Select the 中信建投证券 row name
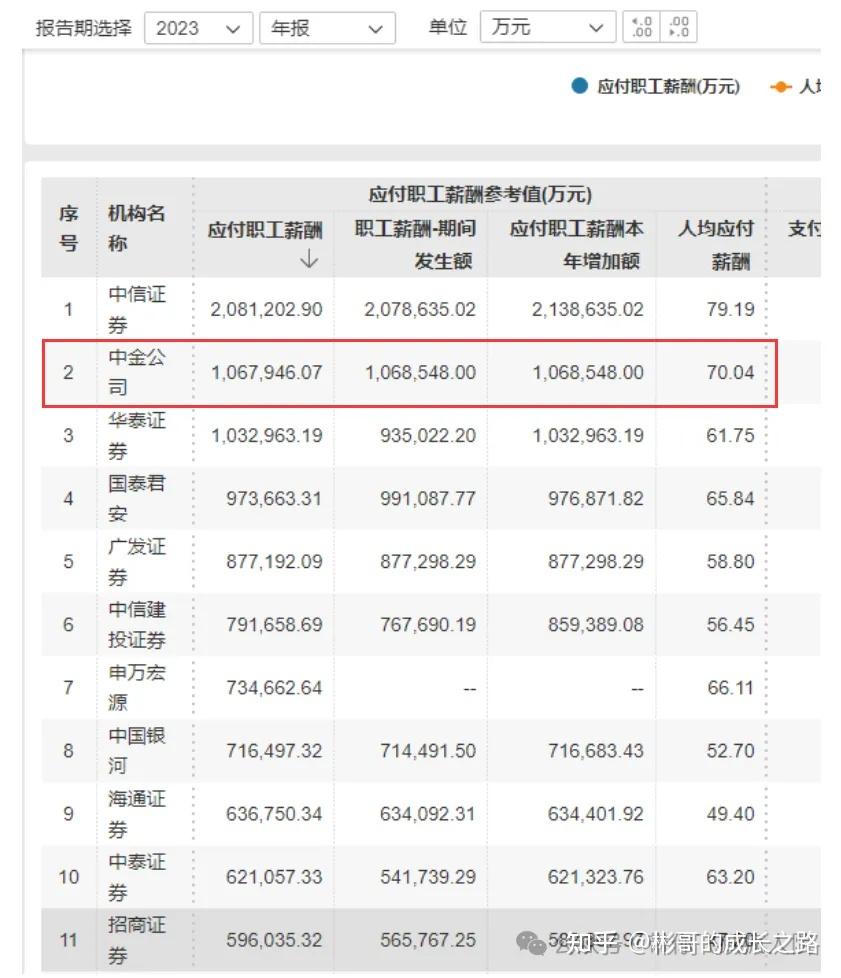 [x=137, y=624]
